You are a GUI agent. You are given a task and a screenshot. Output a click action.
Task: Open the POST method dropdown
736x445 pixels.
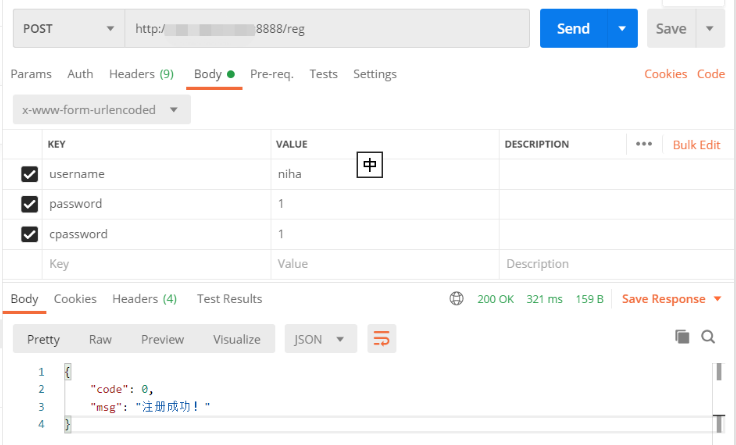(x=69, y=29)
